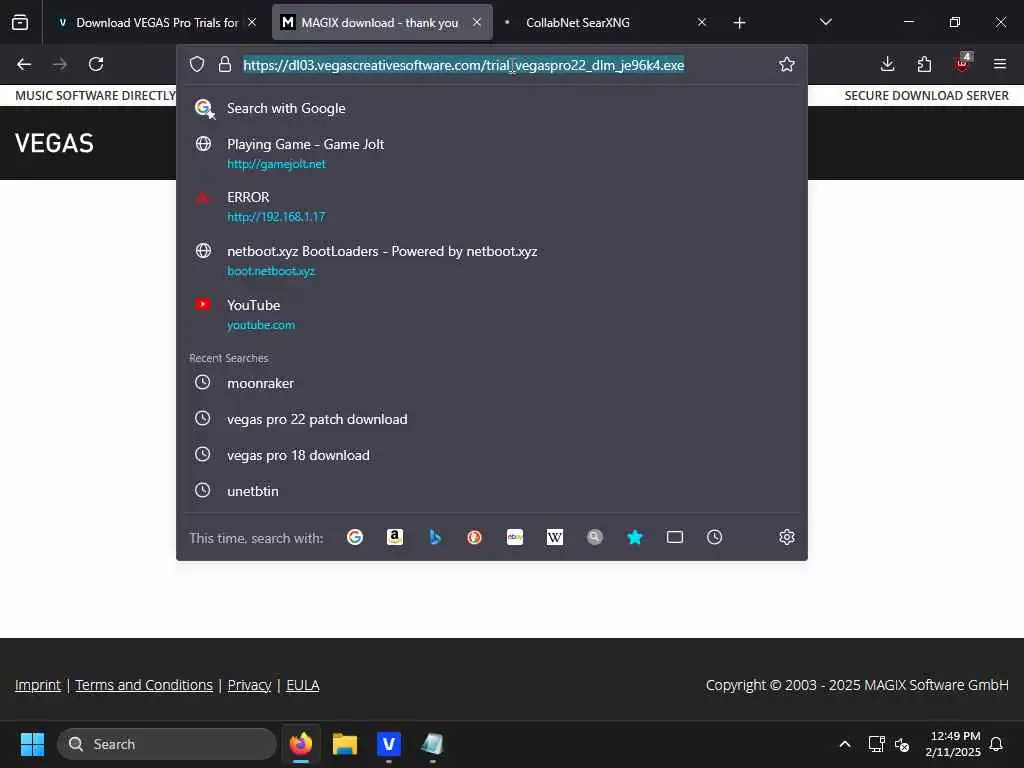Open notifications bell icon
The height and width of the screenshot is (768, 1024).
[x=997, y=744]
